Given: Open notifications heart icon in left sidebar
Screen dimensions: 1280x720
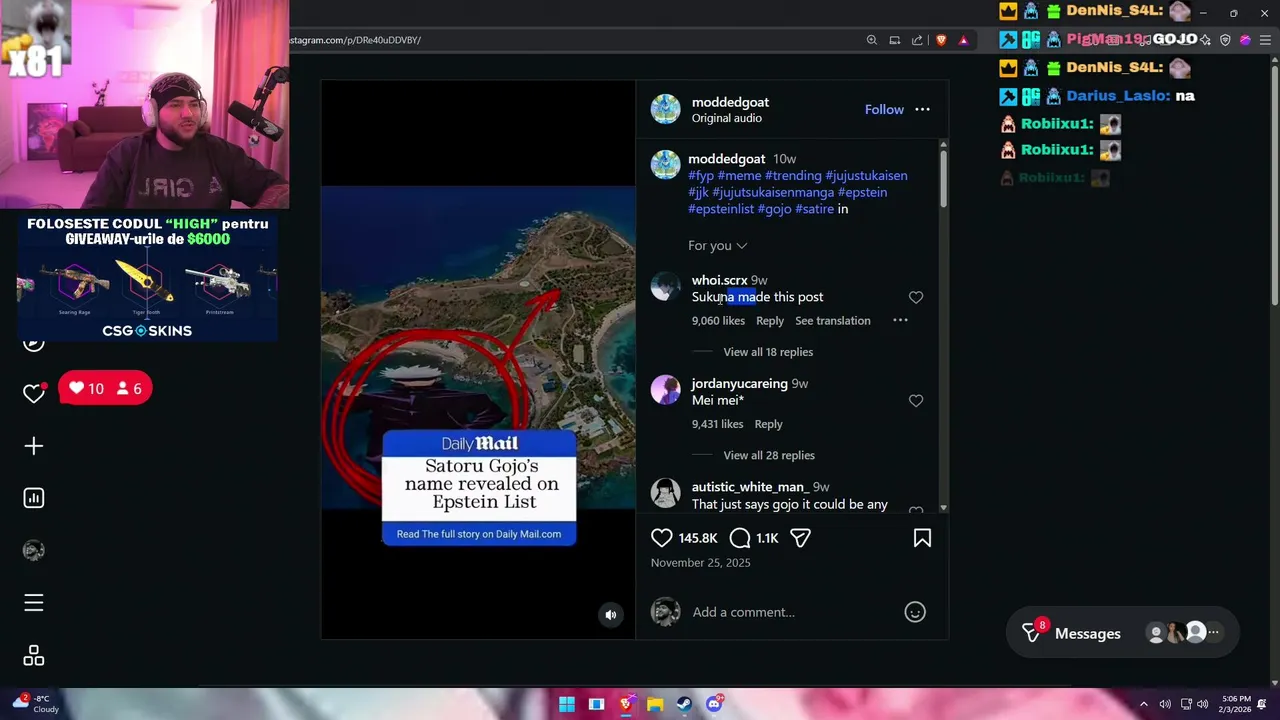Looking at the screenshot, I should click(x=34, y=393).
